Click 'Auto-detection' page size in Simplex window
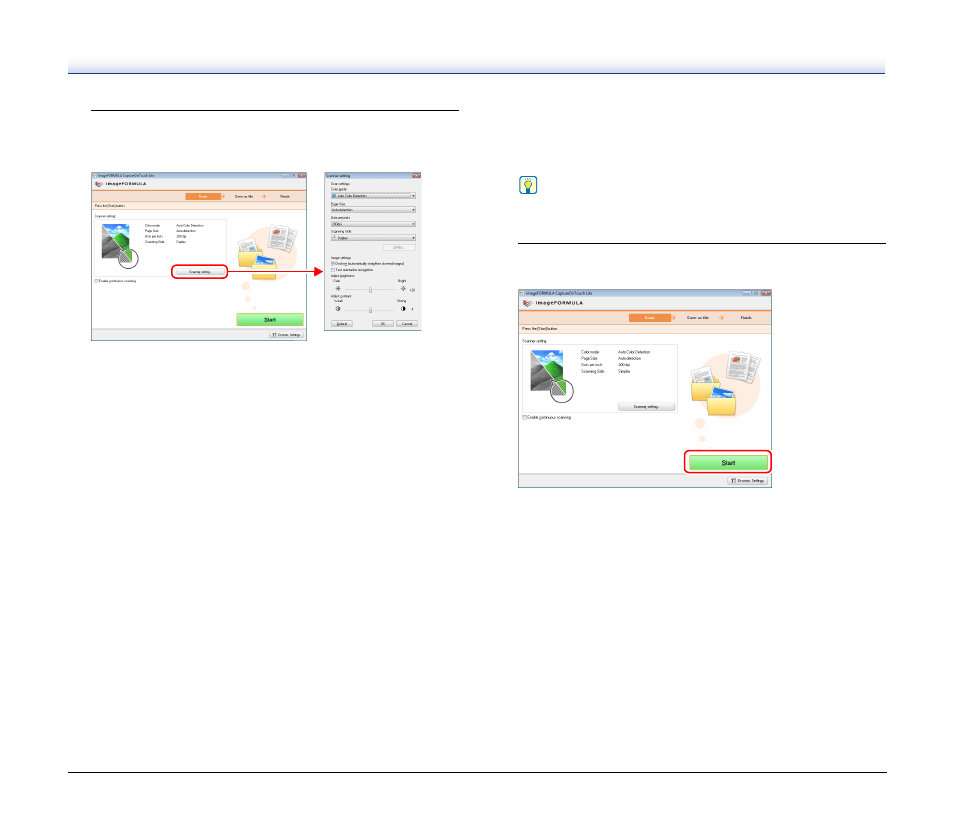 point(629,358)
